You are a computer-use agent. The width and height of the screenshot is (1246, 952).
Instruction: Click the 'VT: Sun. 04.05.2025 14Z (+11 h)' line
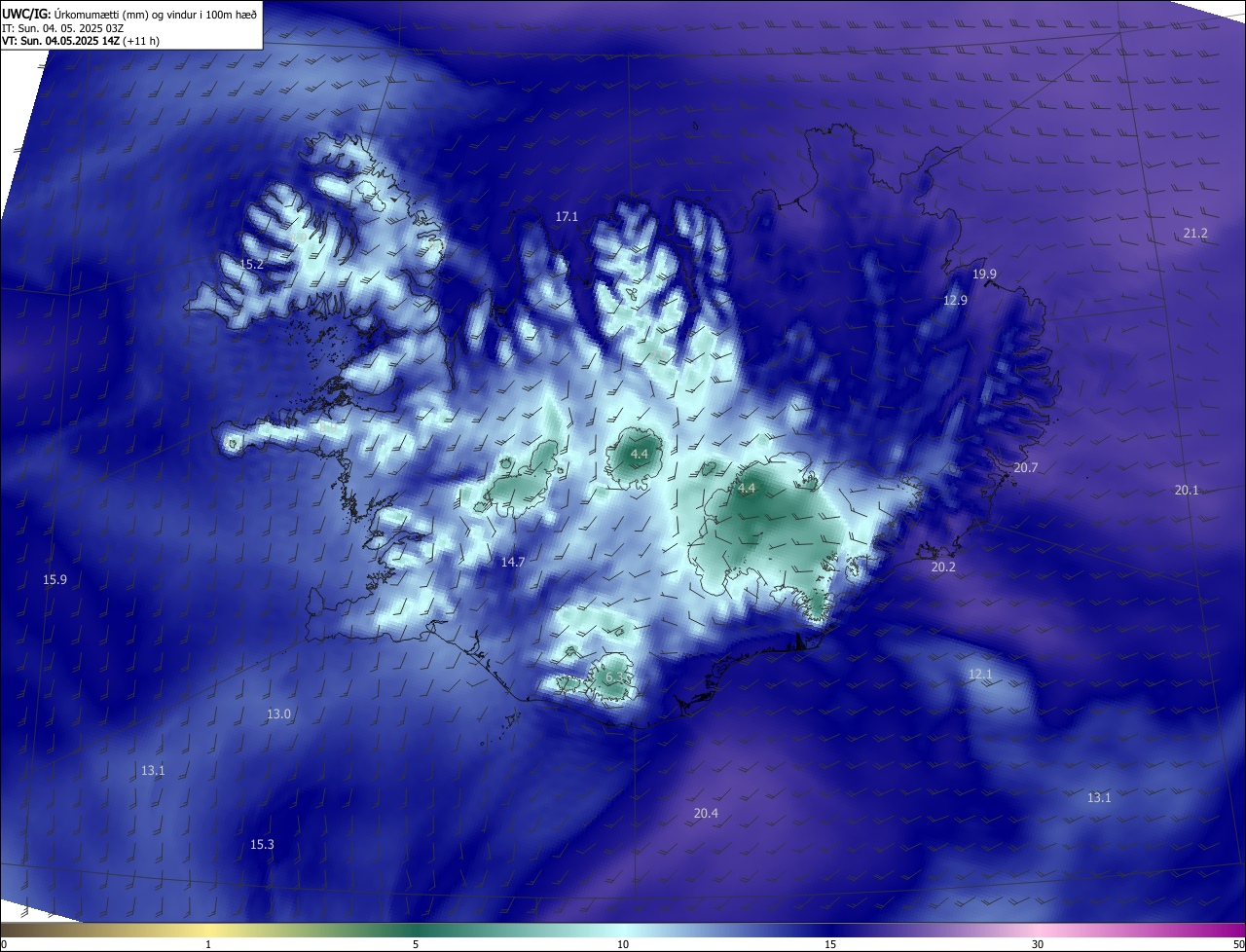tap(81, 41)
